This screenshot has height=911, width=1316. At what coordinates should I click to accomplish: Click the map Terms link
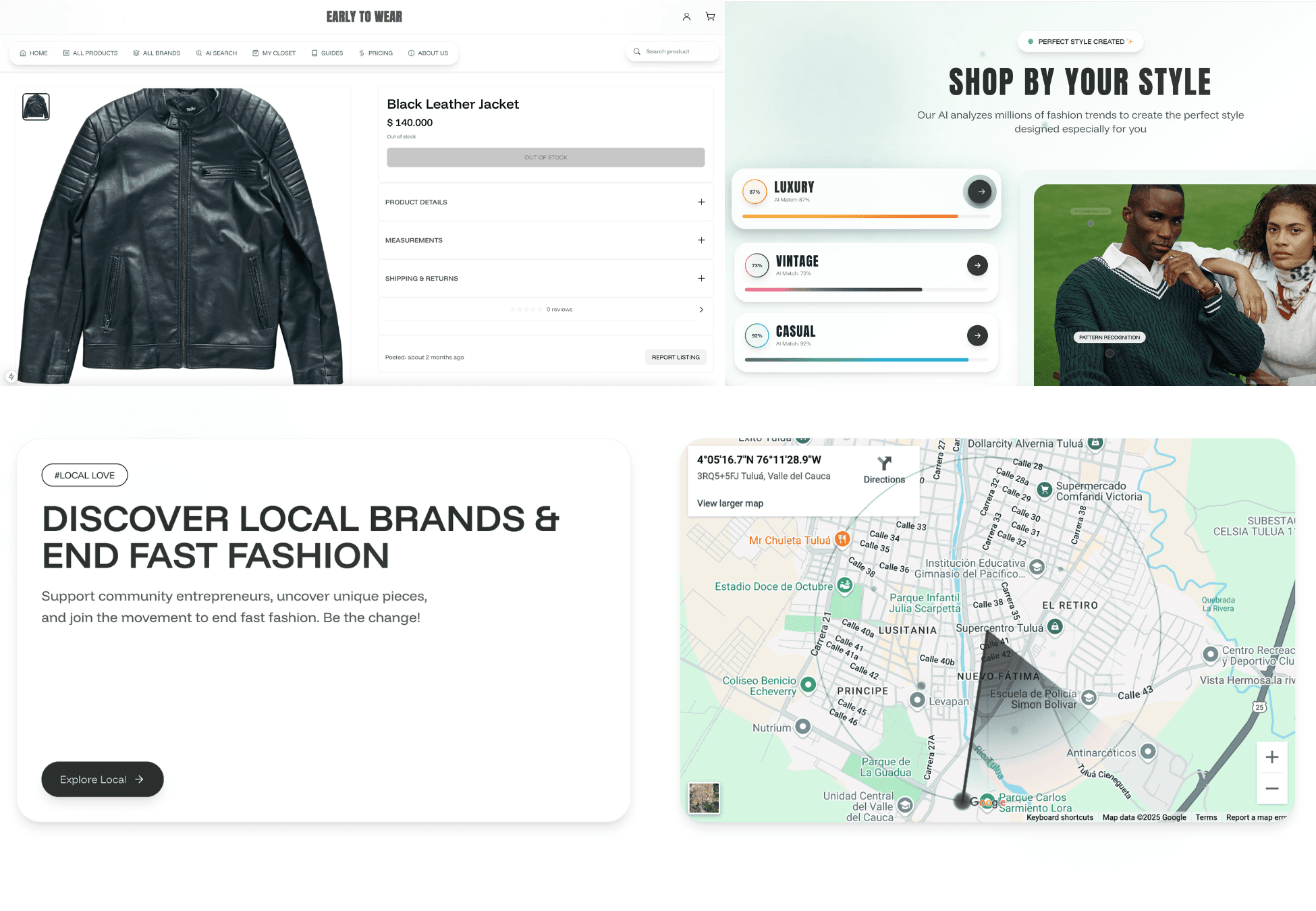1206,817
